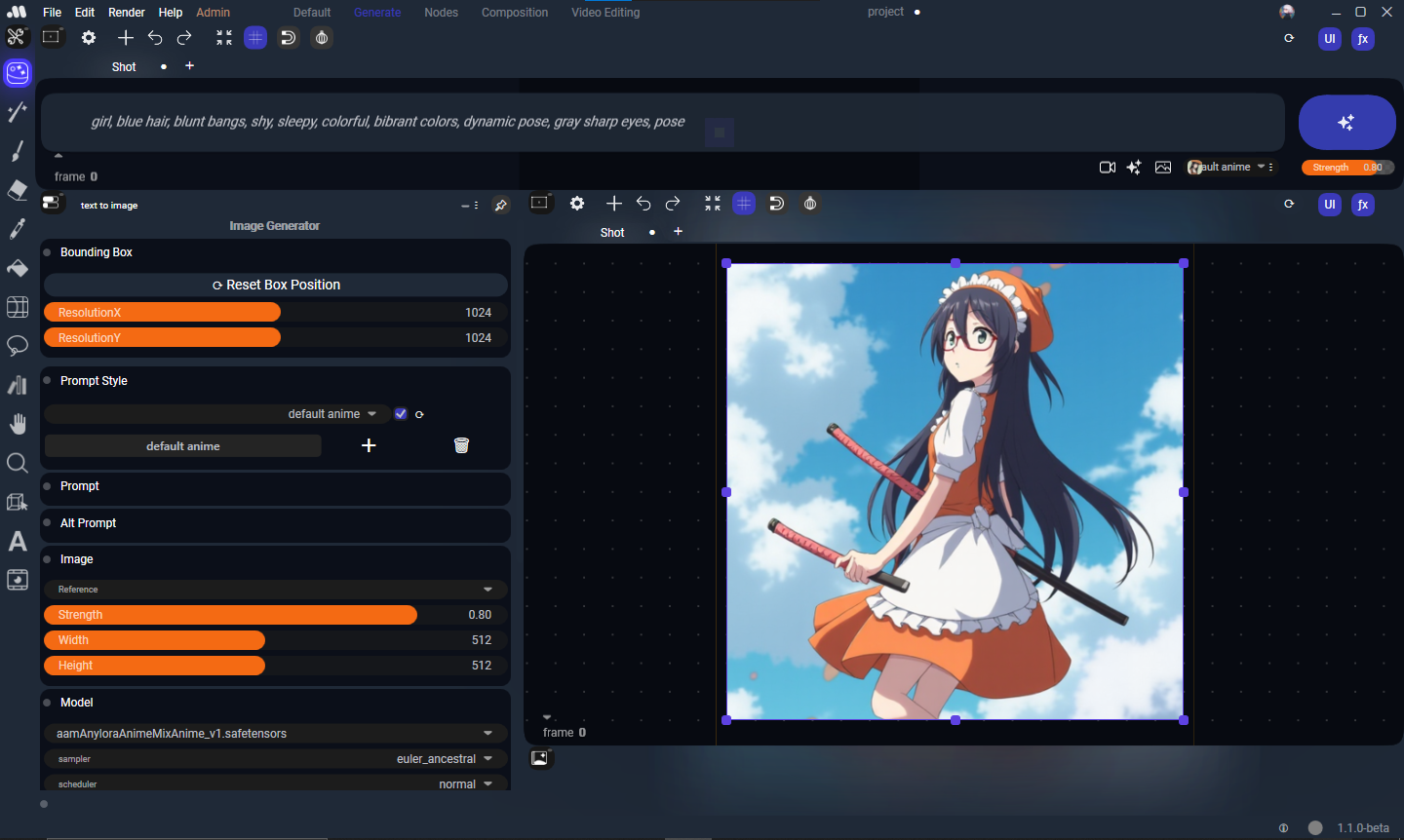1404x840 pixels.
Task: Click the blue generate sparkle button
Action: [1346, 123]
